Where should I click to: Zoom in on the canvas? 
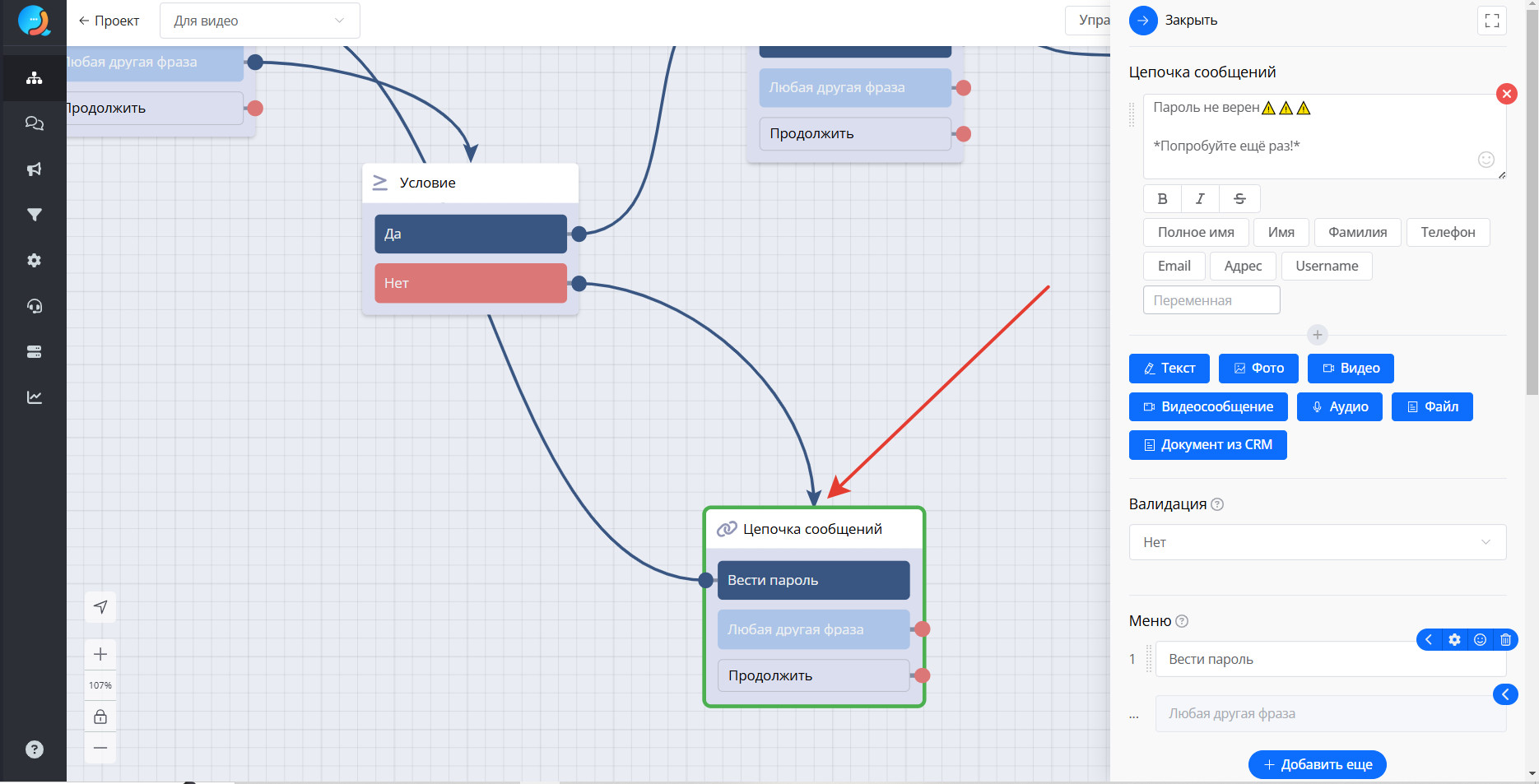click(100, 654)
